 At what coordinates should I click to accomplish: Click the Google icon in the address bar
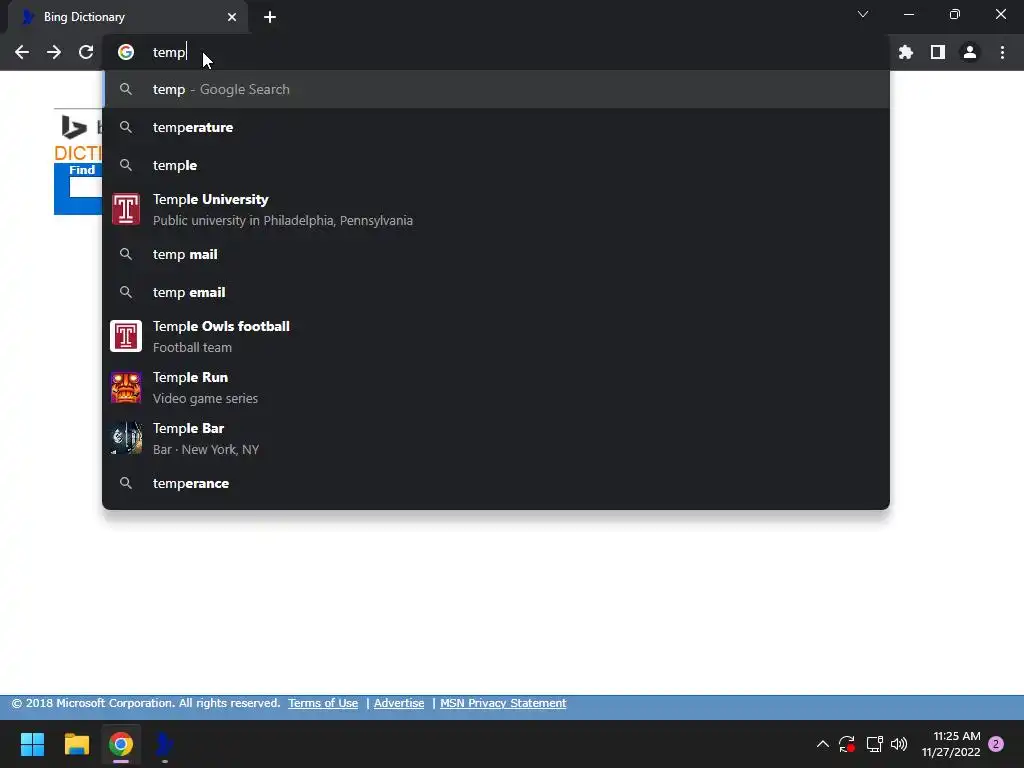[x=126, y=52]
